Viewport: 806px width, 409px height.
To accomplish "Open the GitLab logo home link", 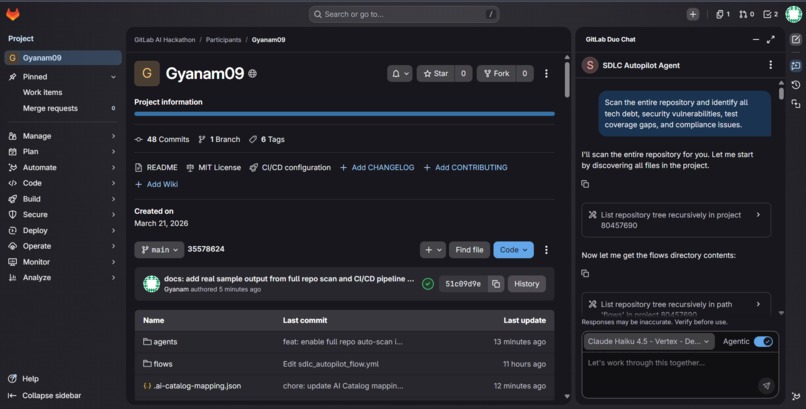I will point(12,14).
